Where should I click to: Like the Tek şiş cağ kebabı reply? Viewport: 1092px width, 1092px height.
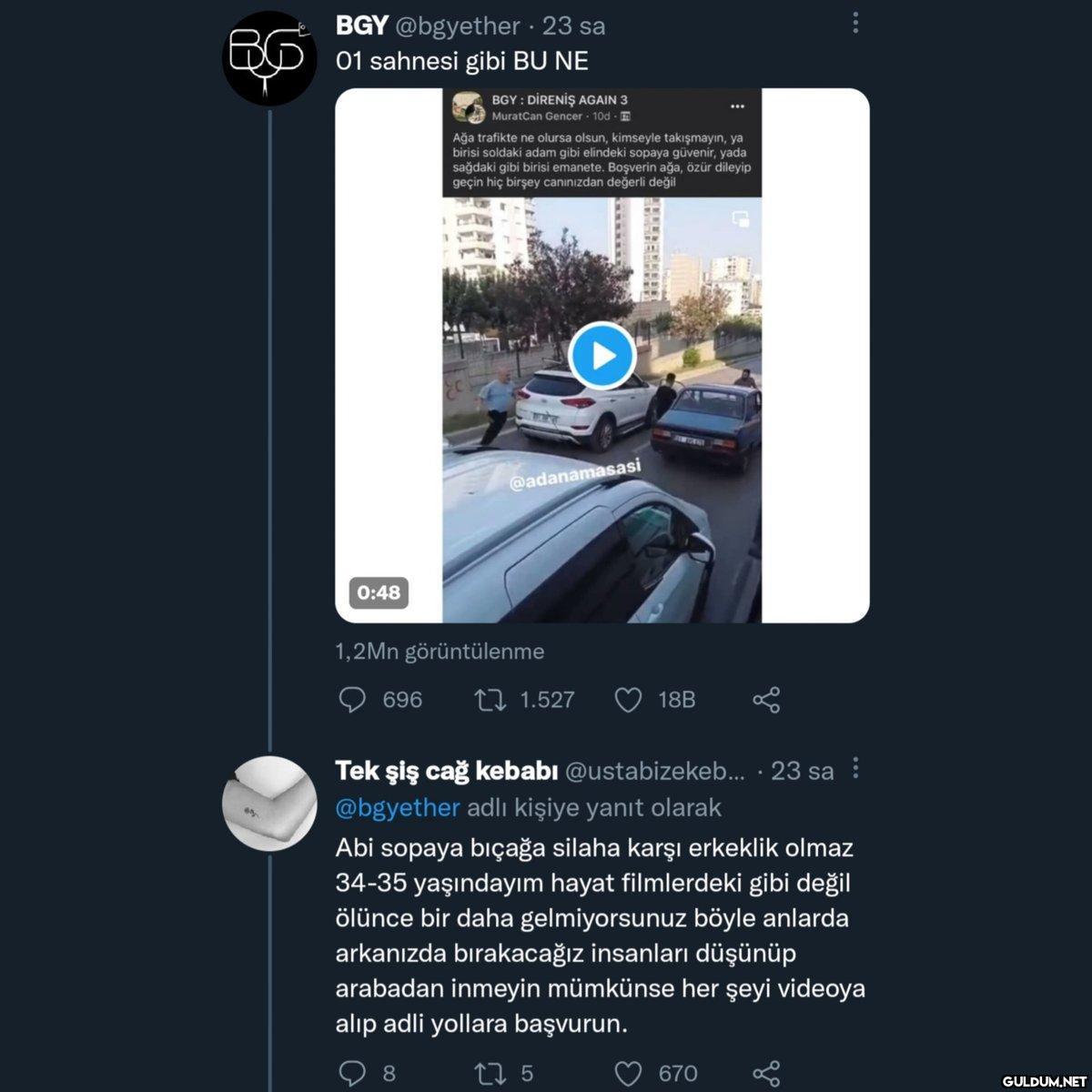click(x=628, y=1074)
